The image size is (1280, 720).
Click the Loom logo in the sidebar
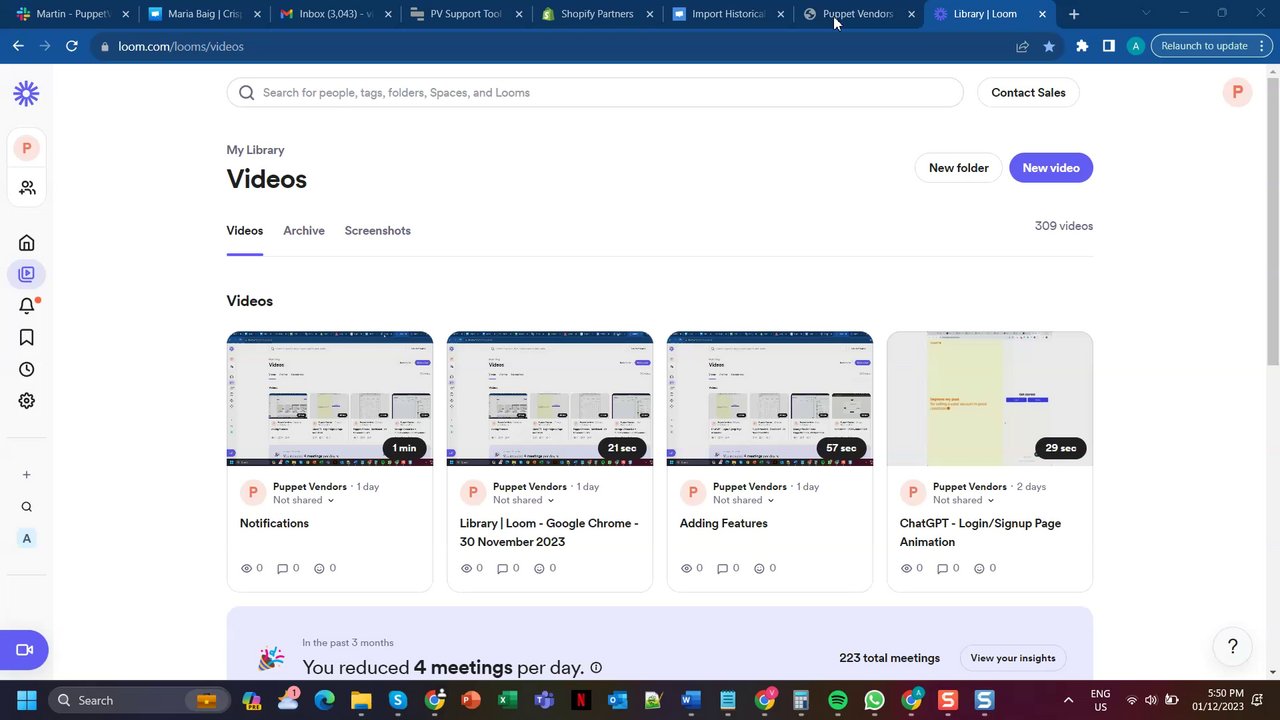(26, 93)
